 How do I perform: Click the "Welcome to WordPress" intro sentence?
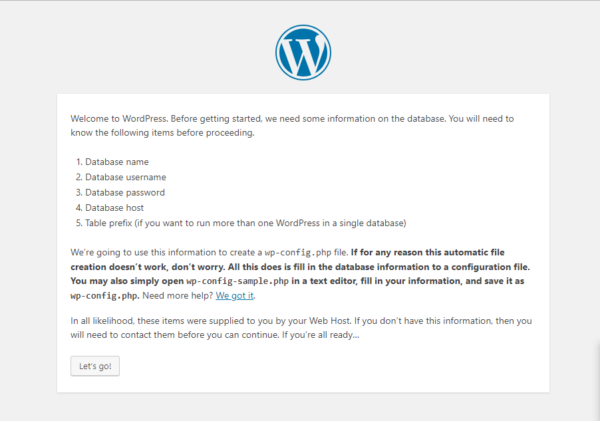(x=120, y=118)
